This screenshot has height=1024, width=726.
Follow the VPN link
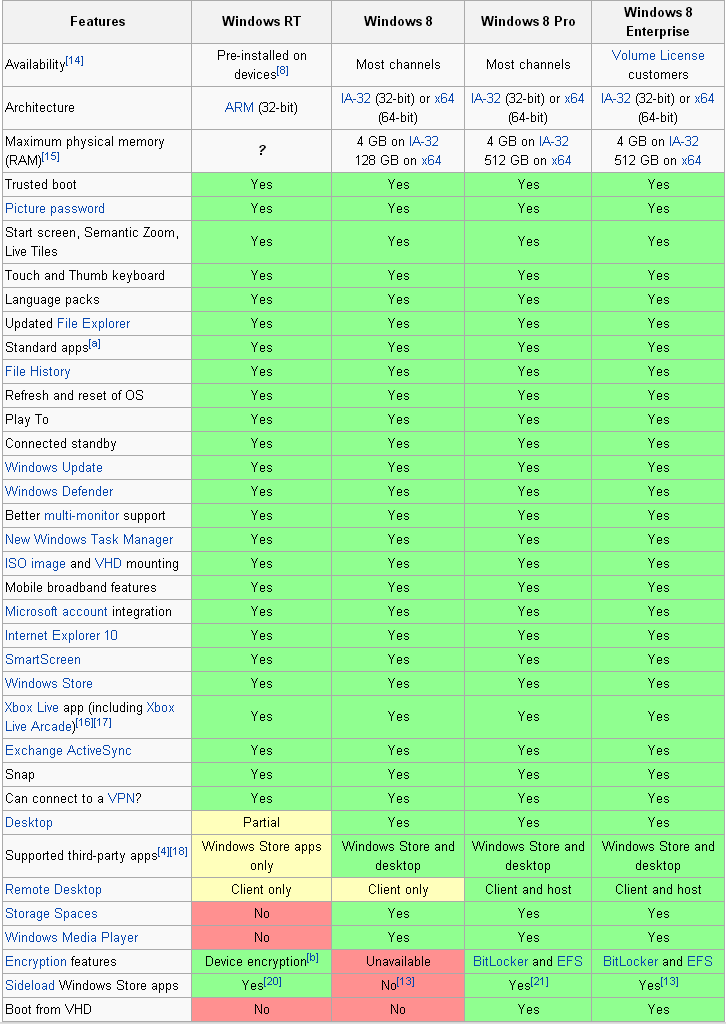121,798
